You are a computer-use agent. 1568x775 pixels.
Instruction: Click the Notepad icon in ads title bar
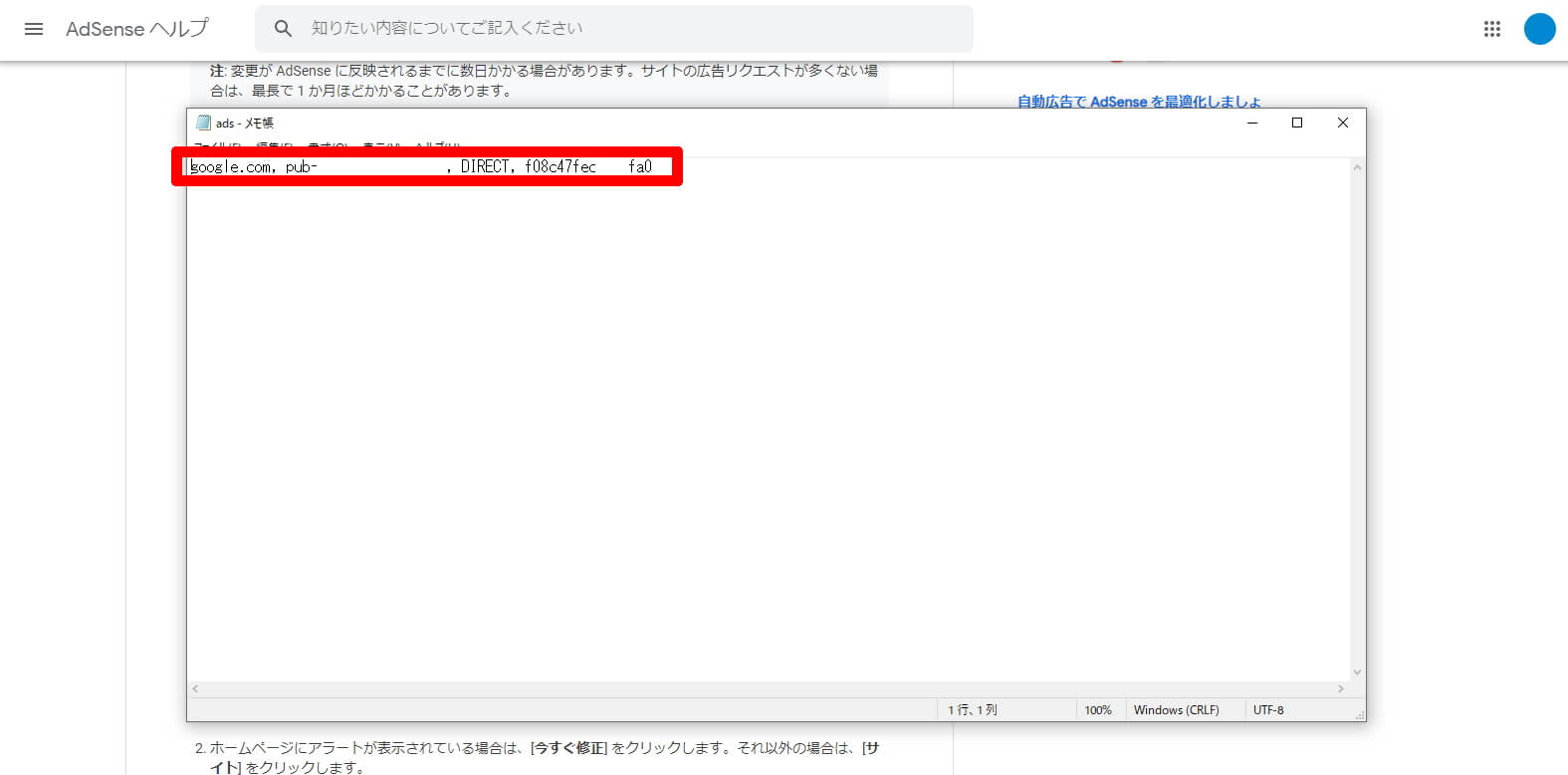pyautogui.click(x=203, y=123)
